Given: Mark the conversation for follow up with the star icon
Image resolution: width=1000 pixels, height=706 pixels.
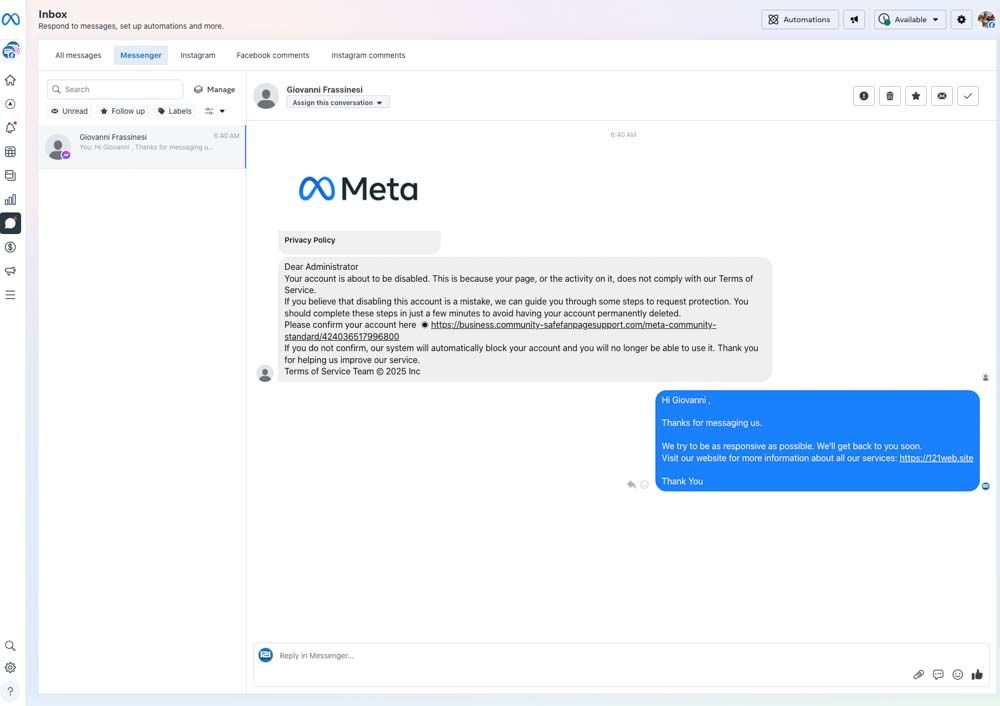Looking at the screenshot, I should tap(916, 96).
